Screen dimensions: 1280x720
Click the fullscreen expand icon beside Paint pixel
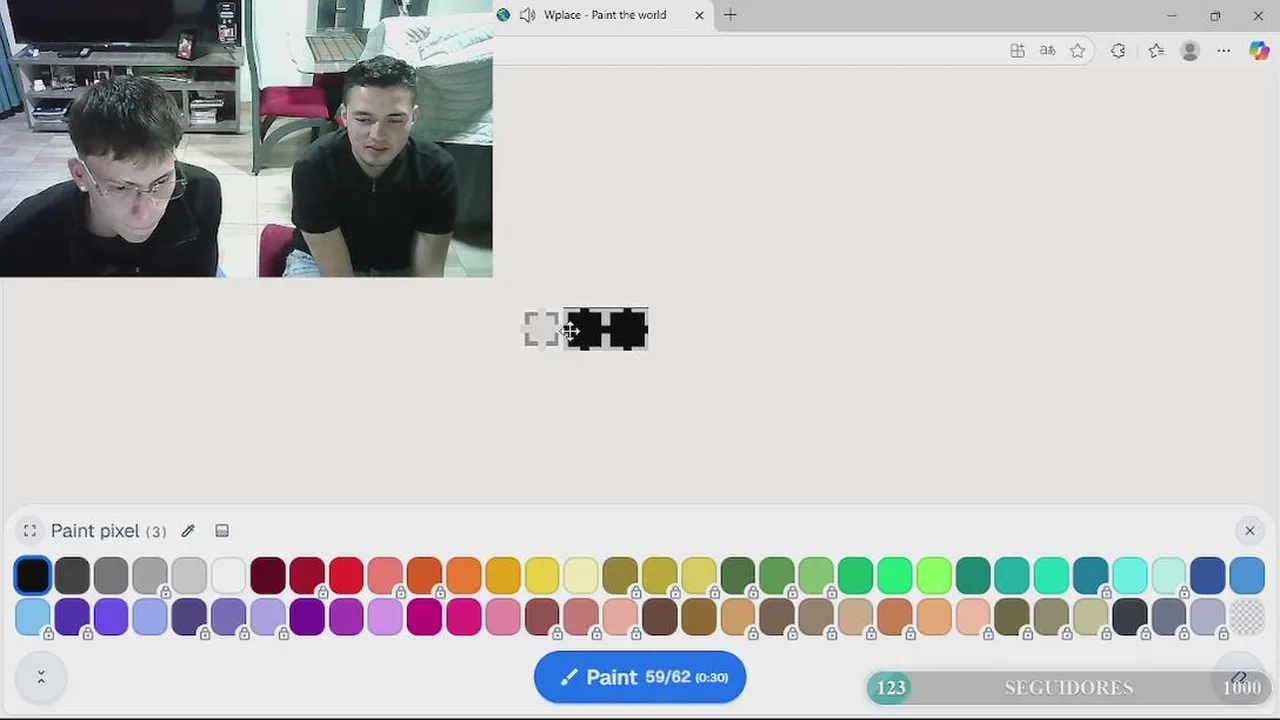tap(30, 531)
